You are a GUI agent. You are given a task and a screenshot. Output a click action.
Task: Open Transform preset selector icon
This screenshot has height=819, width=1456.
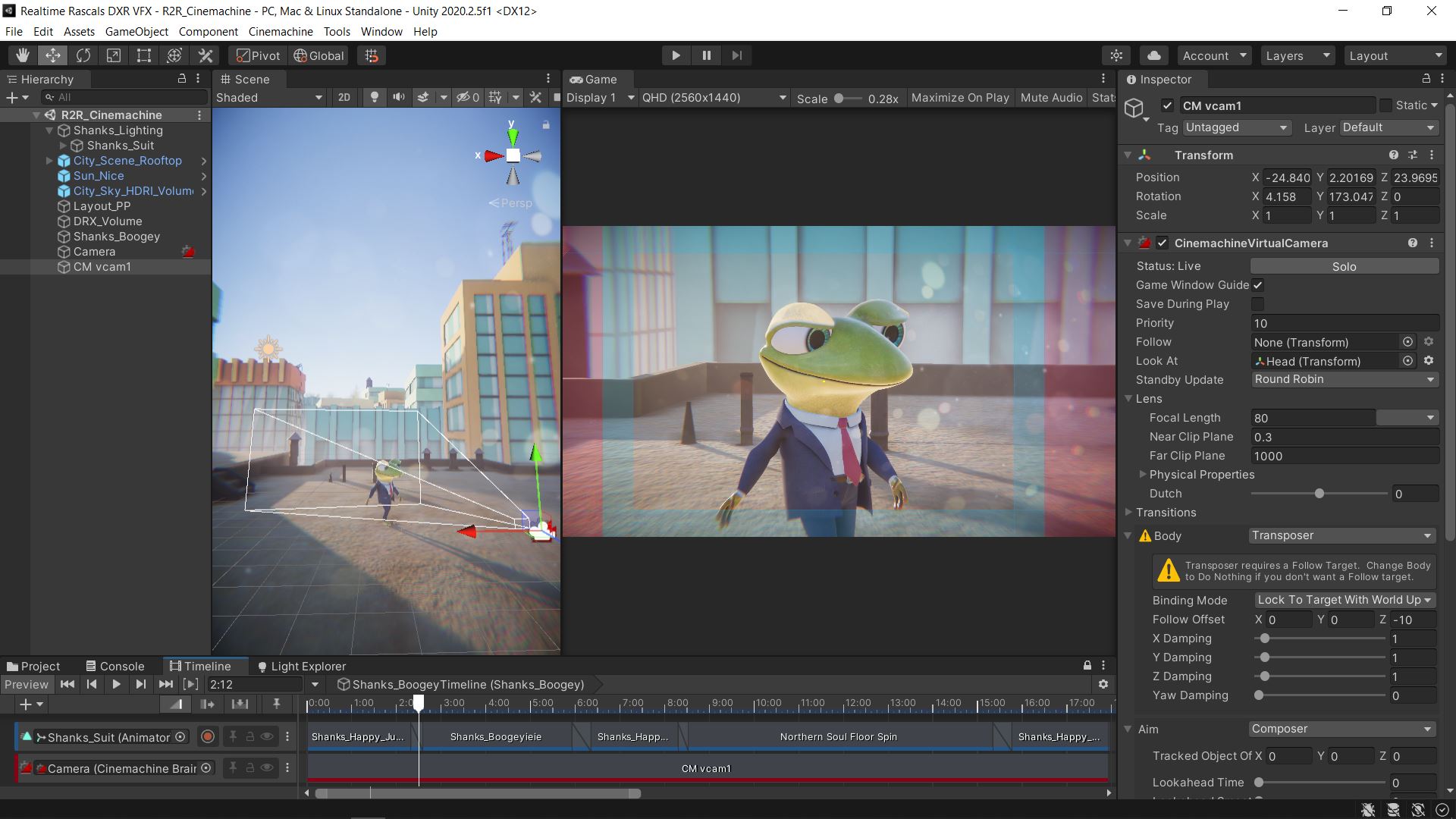coord(1413,155)
